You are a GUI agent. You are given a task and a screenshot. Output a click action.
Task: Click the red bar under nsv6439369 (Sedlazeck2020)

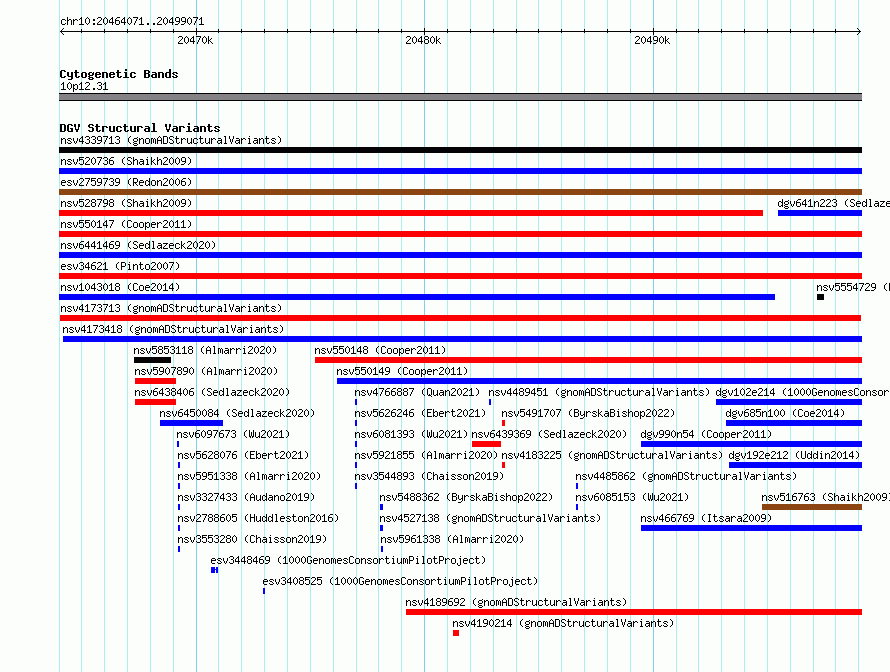486,444
